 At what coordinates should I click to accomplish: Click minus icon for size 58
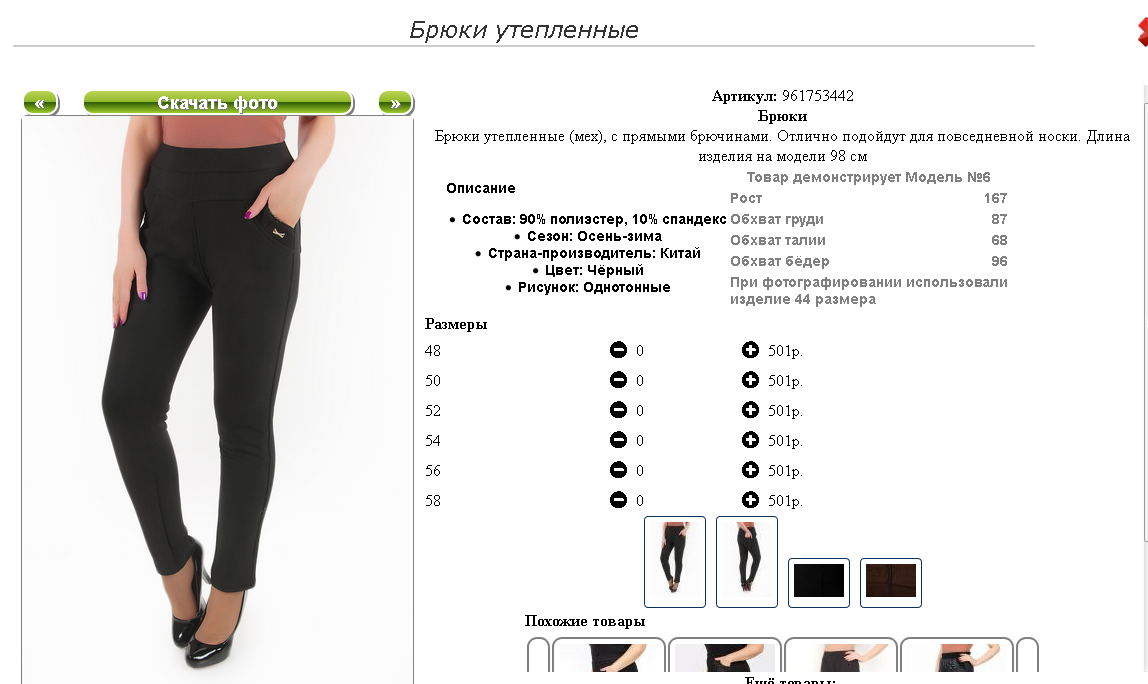pyautogui.click(x=618, y=500)
